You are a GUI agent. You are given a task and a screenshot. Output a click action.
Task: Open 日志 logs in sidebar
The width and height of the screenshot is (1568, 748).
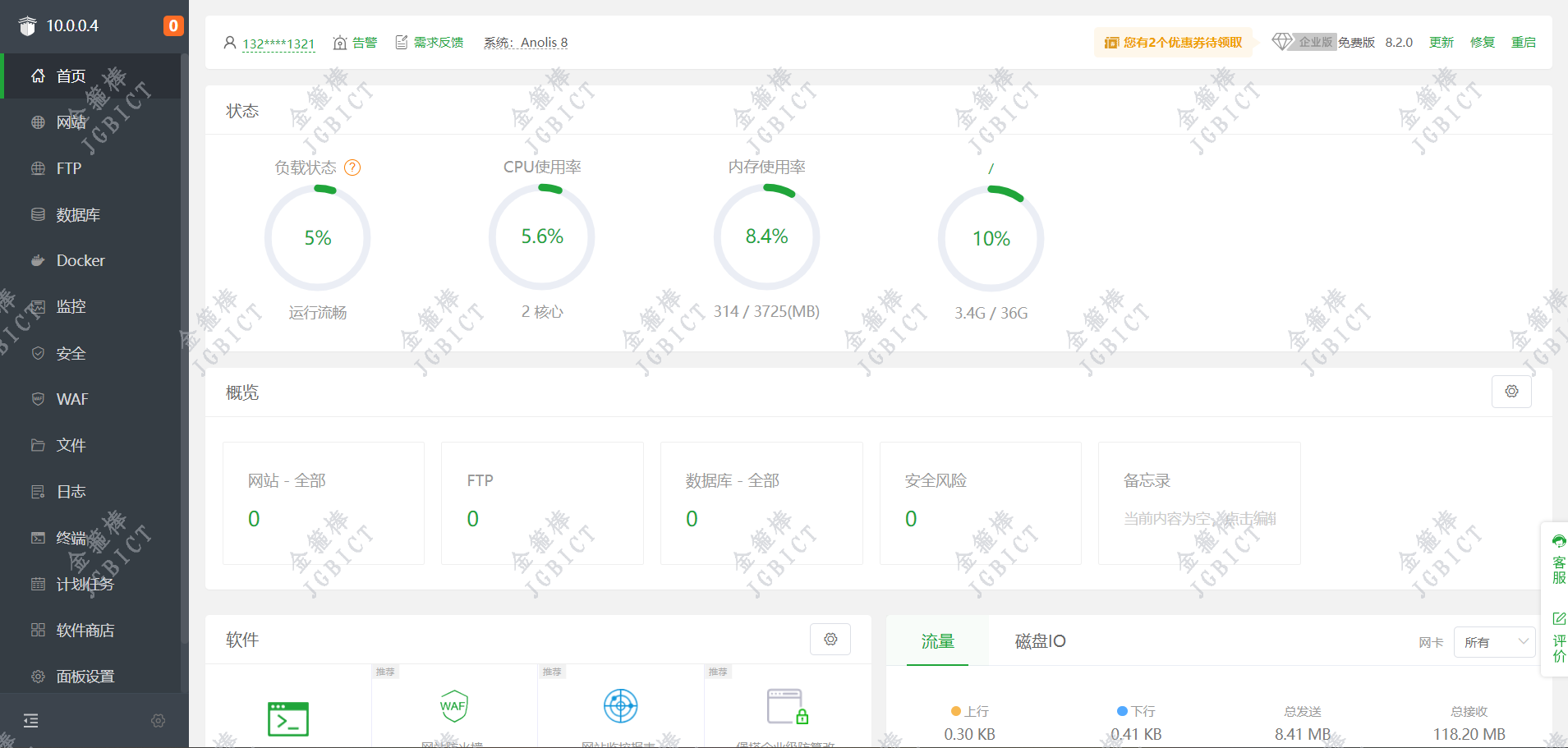click(90, 491)
